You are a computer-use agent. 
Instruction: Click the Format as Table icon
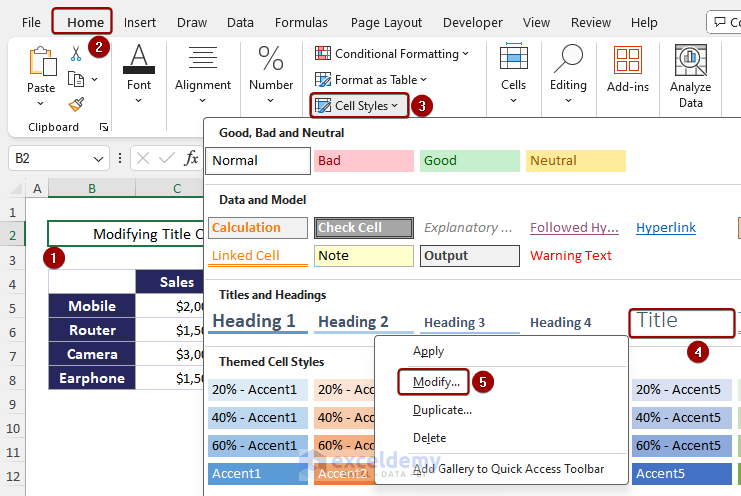(323, 79)
